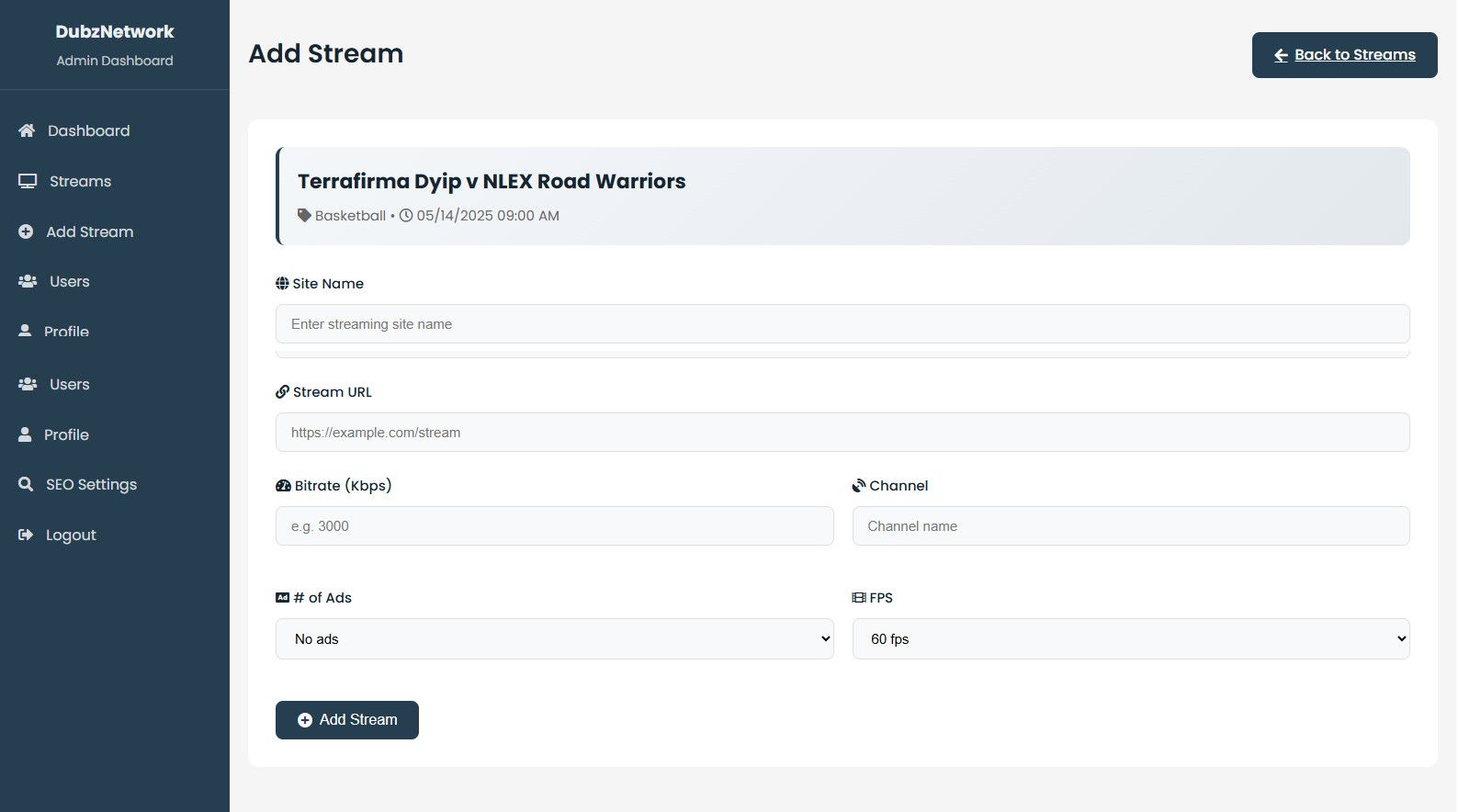The width and height of the screenshot is (1458, 812).
Task: Open the first Profile sidebar entry
Action: (115, 331)
